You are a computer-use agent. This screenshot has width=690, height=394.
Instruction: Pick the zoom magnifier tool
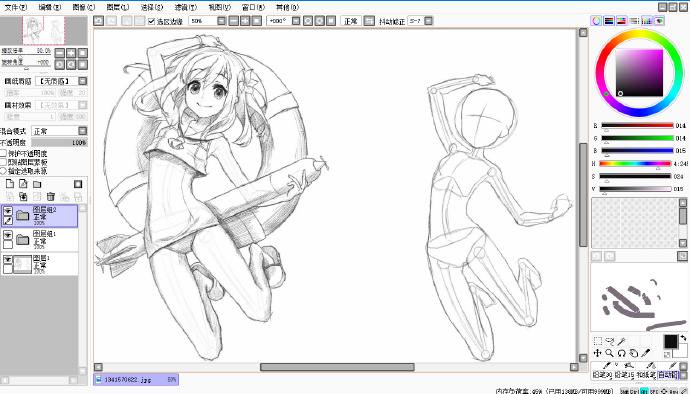click(x=609, y=353)
